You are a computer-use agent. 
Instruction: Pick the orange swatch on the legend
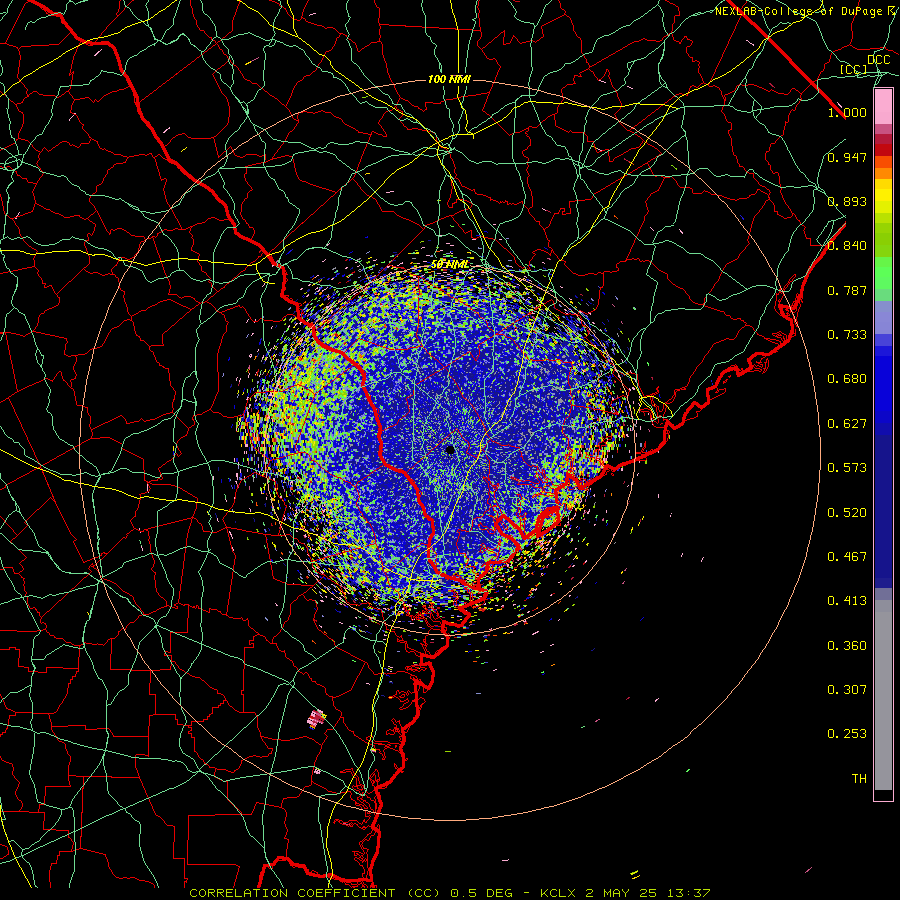(x=883, y=173)
